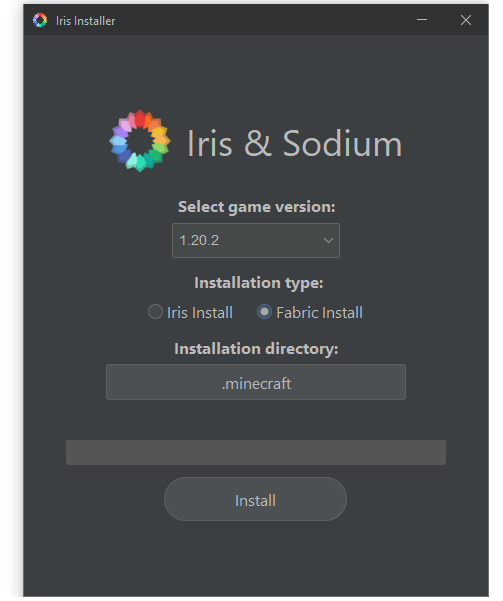Viewport: 503px width, 601px height.
Task: Select the Iris Install radio button
Action: pyautogui.click(x=155, y=312)
